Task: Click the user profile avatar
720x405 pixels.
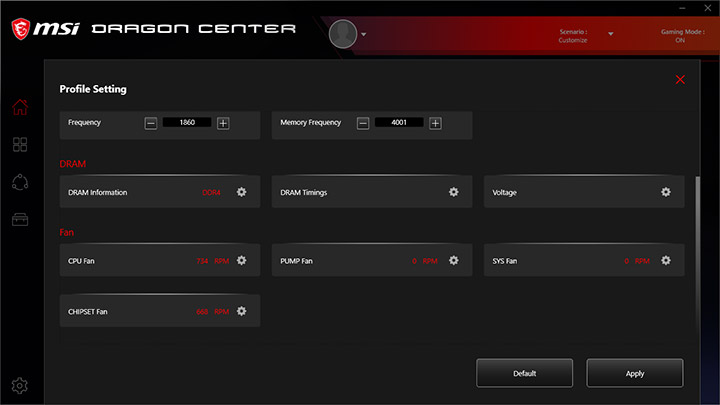Action: coord(343,34)
